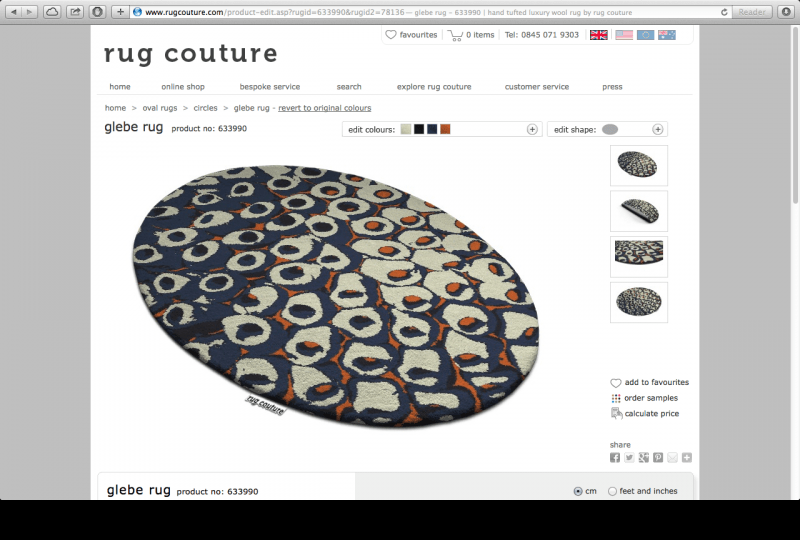Select the US flag

pos(623,35)
